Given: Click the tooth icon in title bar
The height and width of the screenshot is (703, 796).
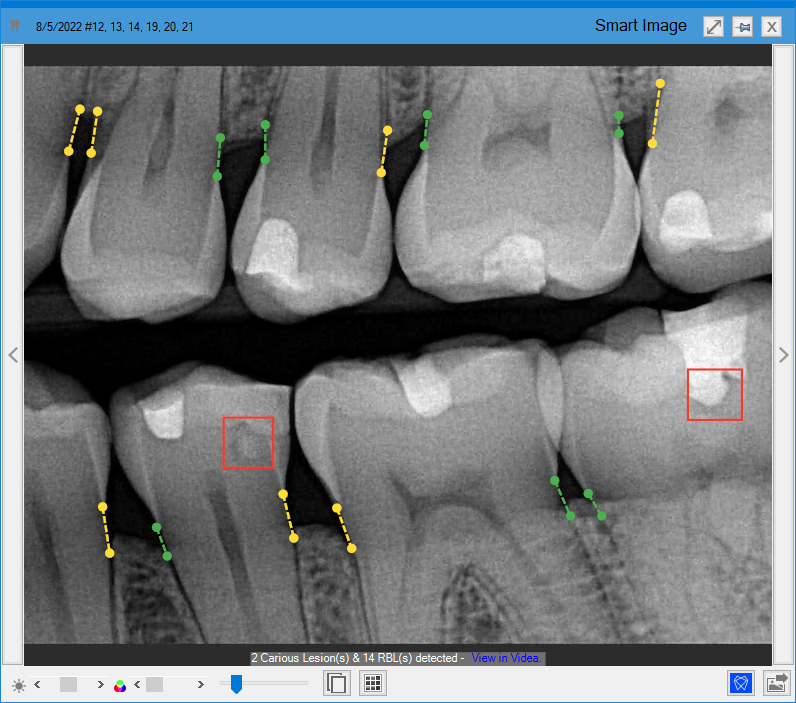Looking at the screenshot, I should [x=15, y=26].
